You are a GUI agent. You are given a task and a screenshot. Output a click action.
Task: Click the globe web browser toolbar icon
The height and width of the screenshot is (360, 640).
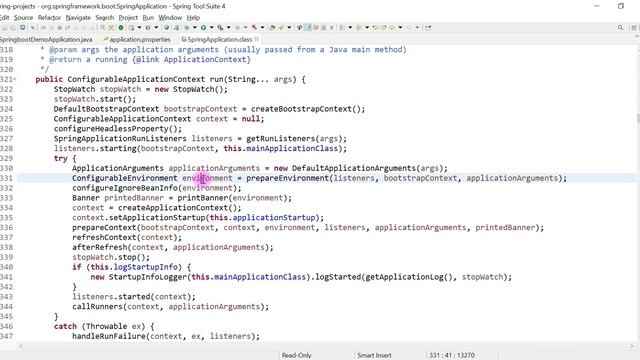click(167, 28)
